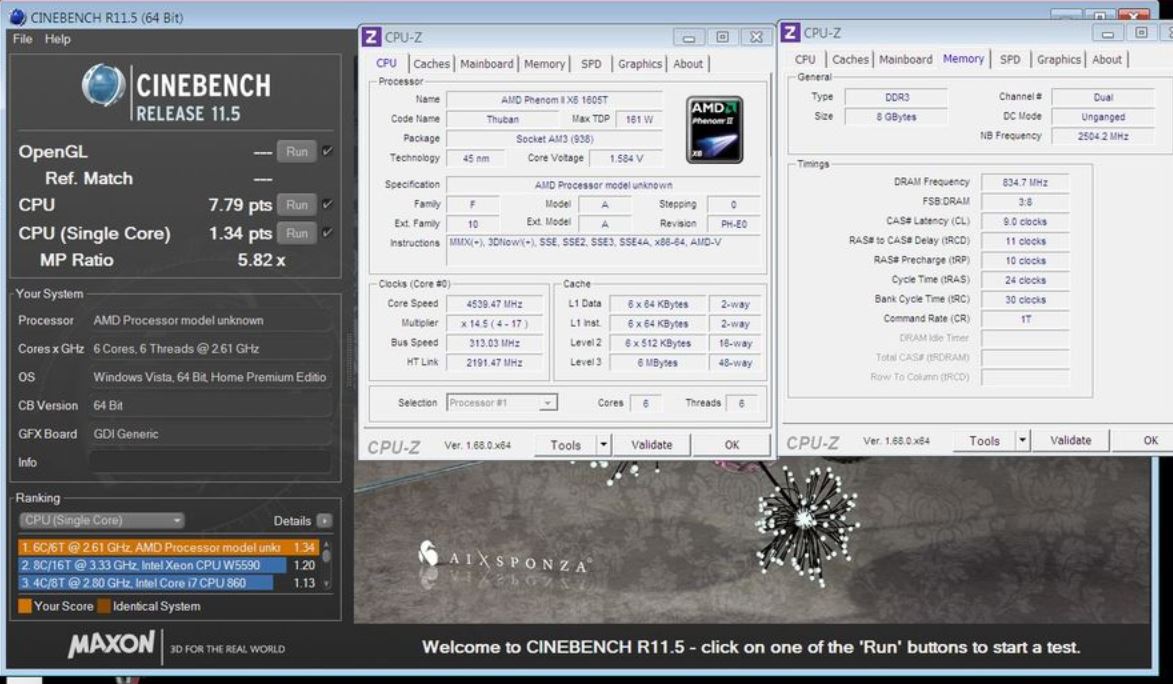Screen dimensions: 1173x684
Task: Toggle the OpenGL test checkbox
Action: click(x=327, y=151)
